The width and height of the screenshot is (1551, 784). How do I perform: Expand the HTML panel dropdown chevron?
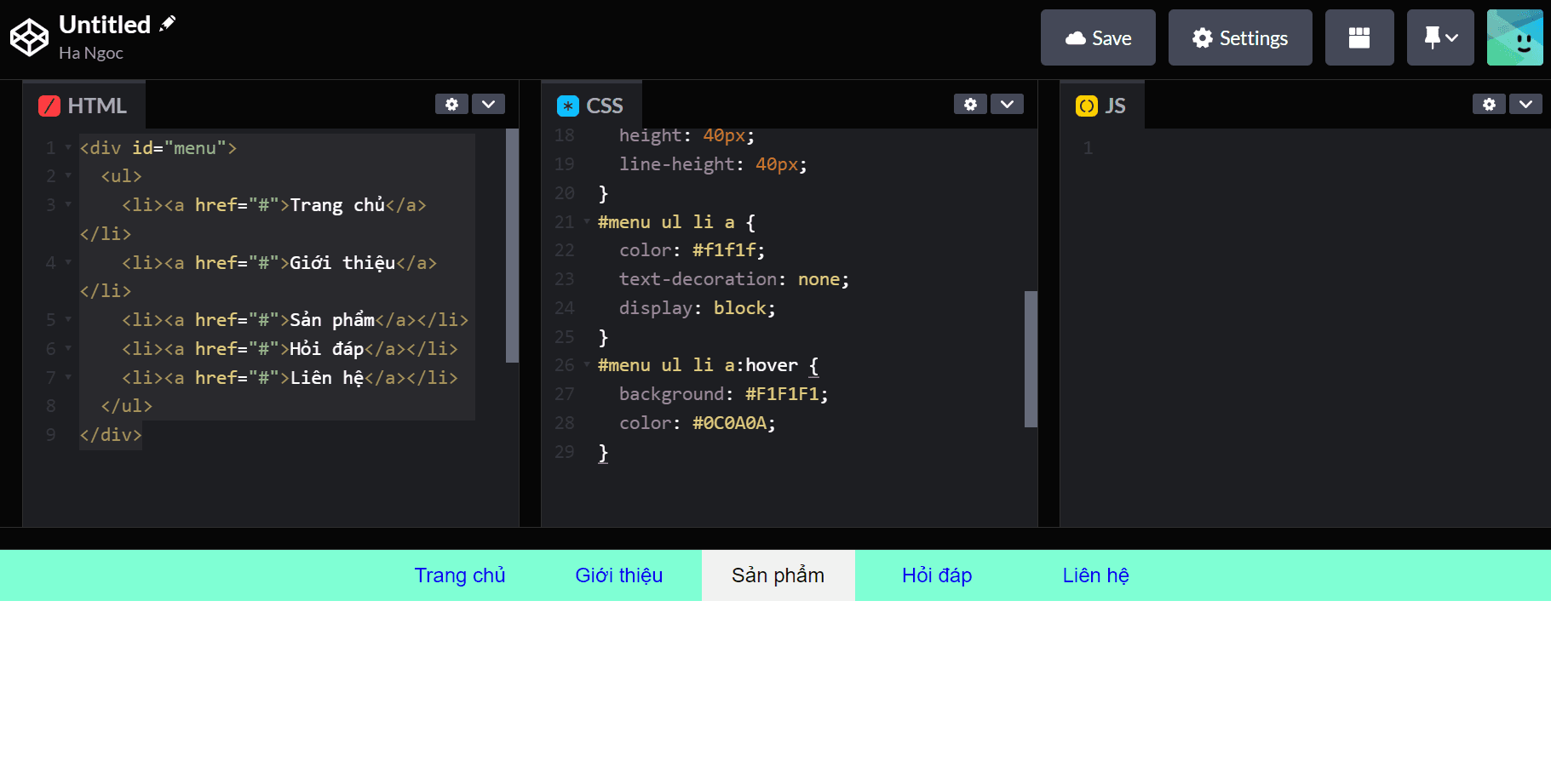click(488, 103)
